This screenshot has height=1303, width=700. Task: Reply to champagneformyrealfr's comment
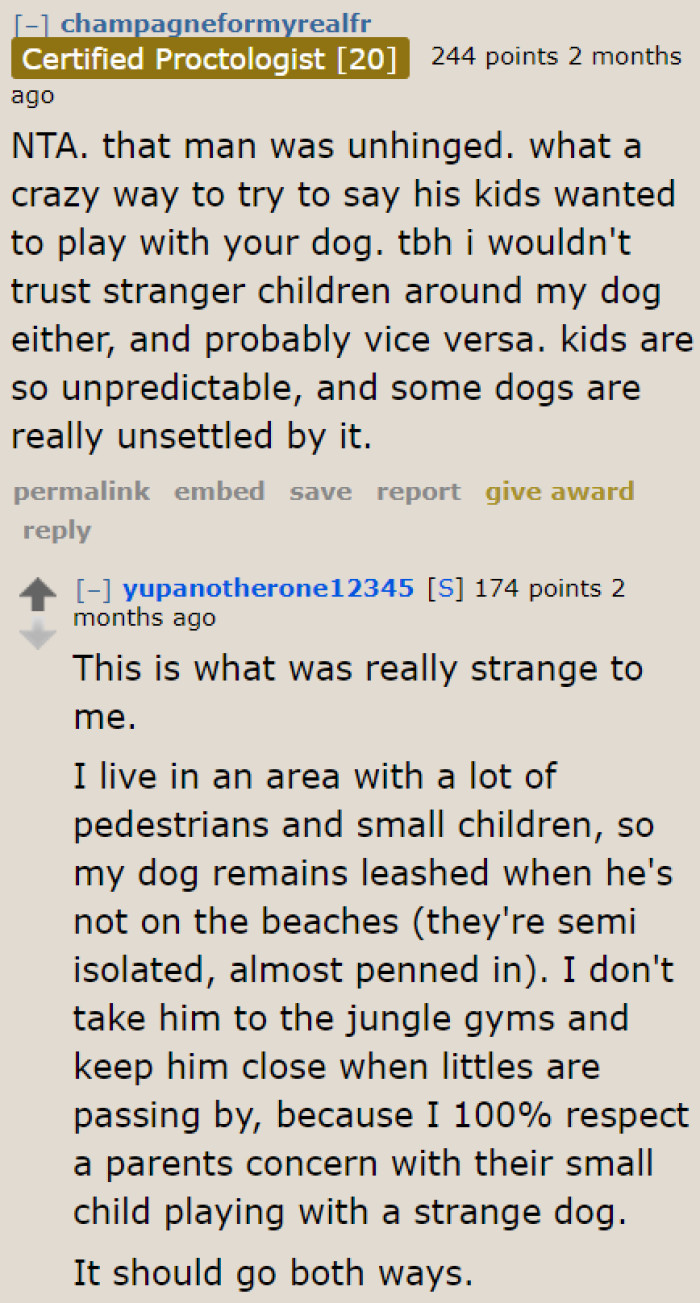(56, 530)
